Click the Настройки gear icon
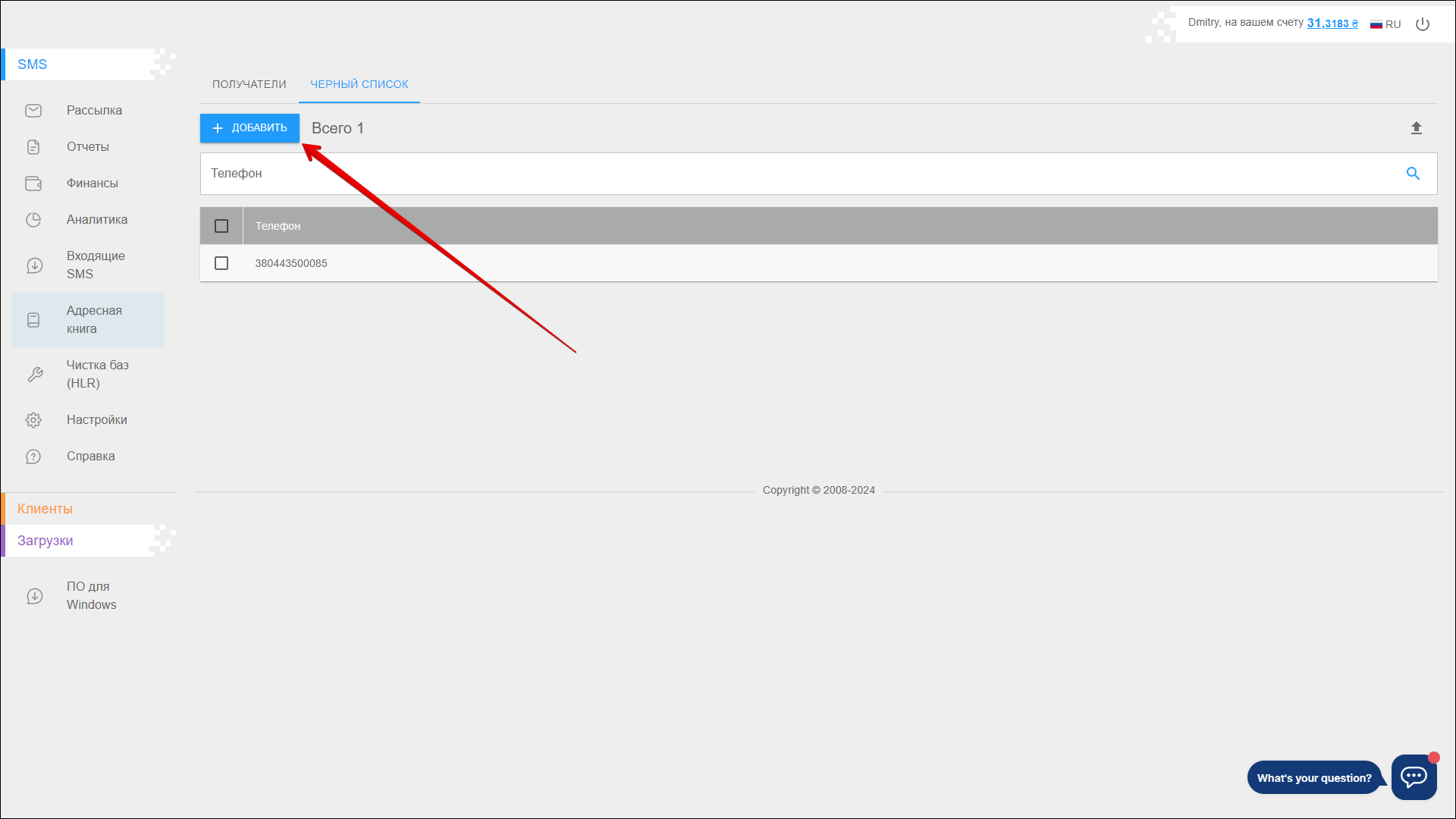1456x819 pixels. (33, 420)
